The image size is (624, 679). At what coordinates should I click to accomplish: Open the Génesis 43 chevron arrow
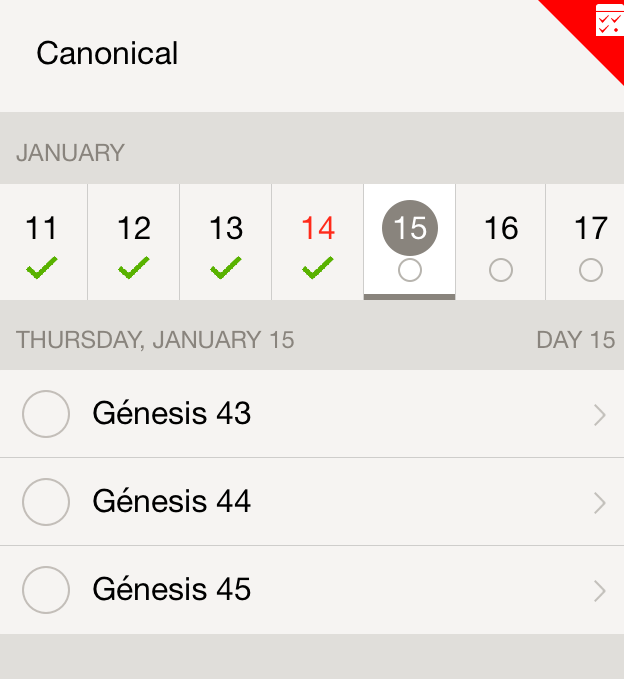point(600,415)
